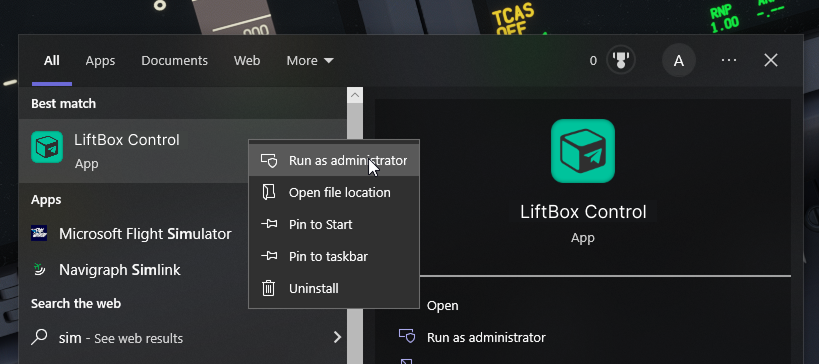This screenshot has width=819, height=364.
Task: Expand the More filter dropdown
Action: pos(310,61)
